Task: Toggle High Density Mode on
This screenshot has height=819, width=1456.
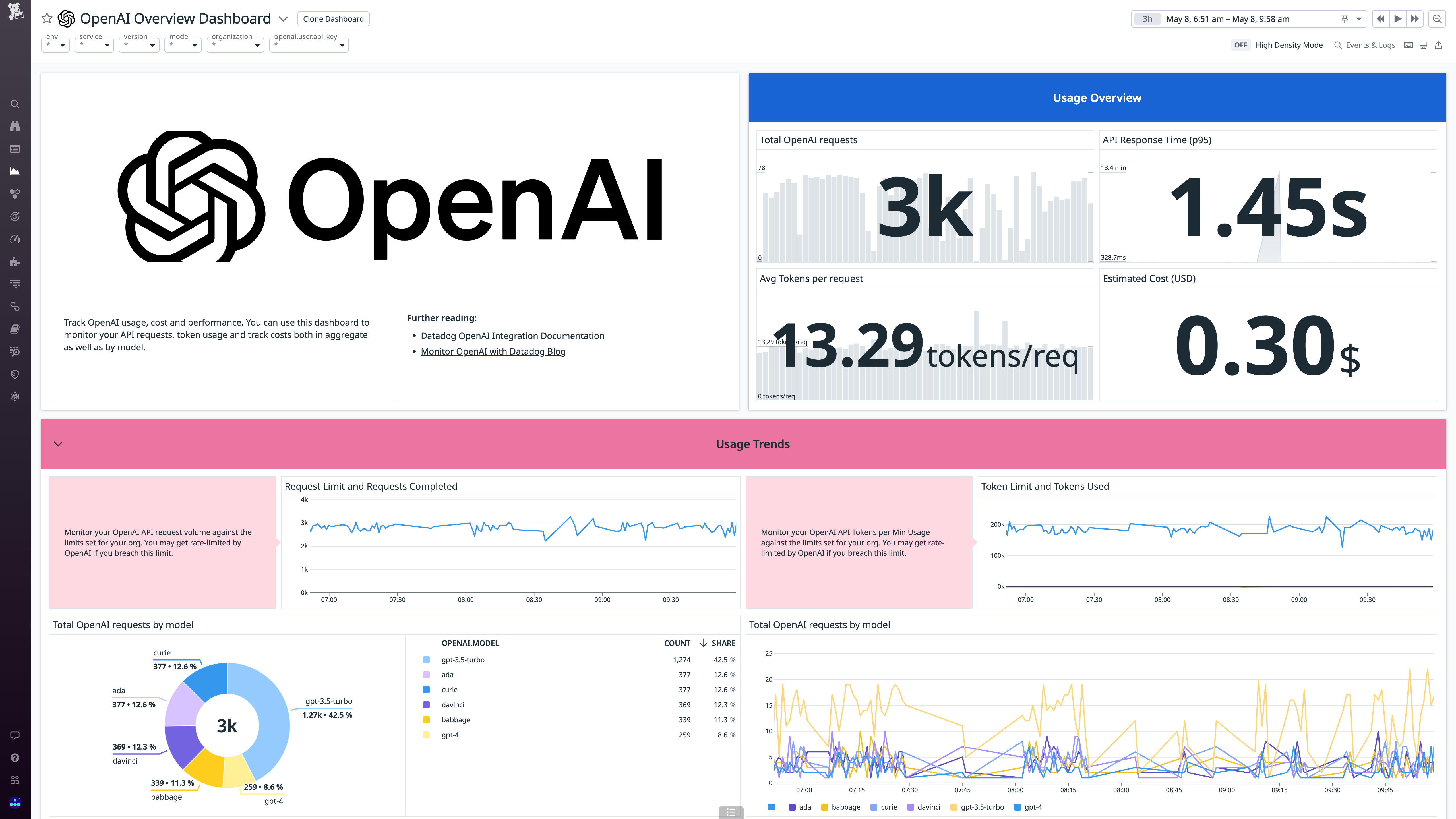Action: coord(1241,45)
